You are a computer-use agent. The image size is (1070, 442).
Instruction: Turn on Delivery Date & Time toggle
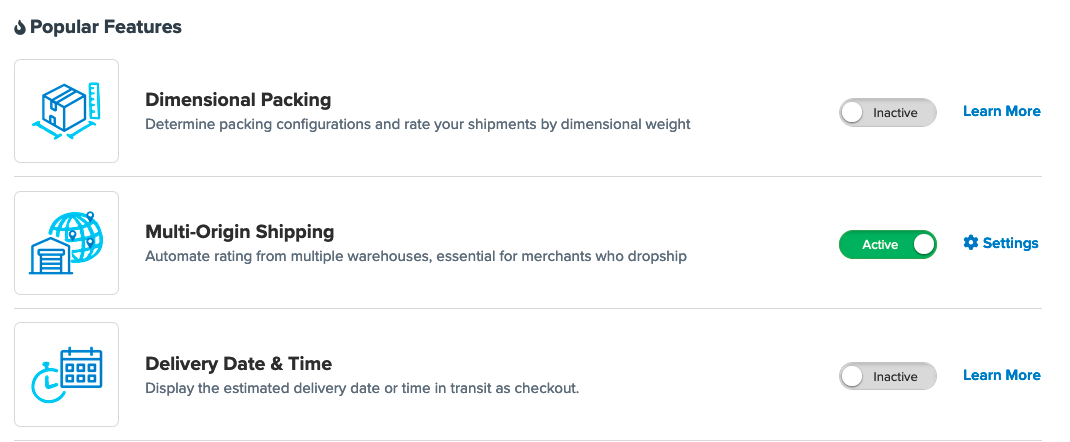pos(887,377)
